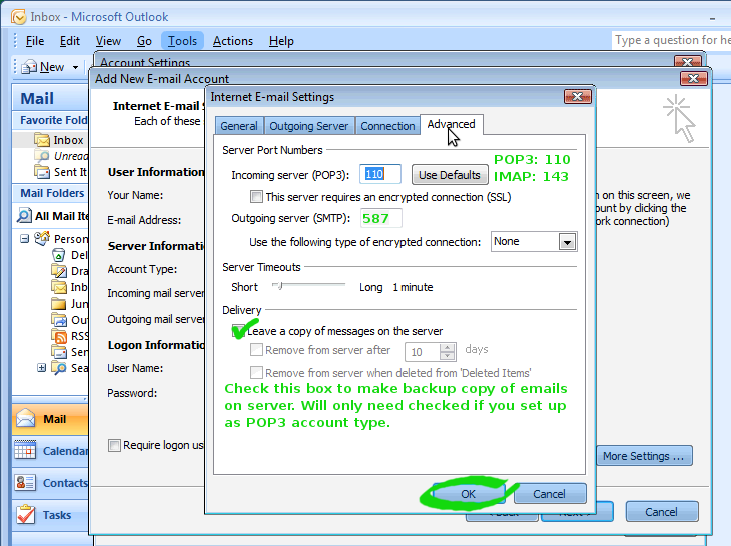Select the Inbox folder icon in Favorite Folders
The height and width of the screenshot is (546, 731).
point(42,139)
